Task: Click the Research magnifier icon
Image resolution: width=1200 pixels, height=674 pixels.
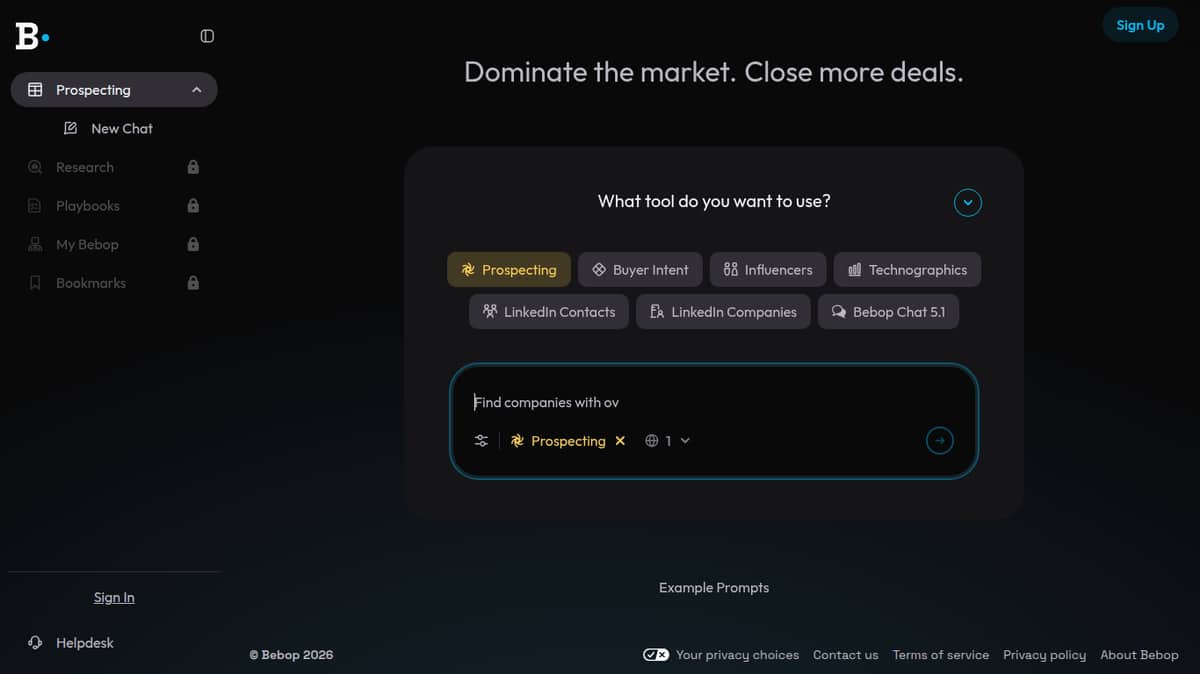Action: coord(35,167)
